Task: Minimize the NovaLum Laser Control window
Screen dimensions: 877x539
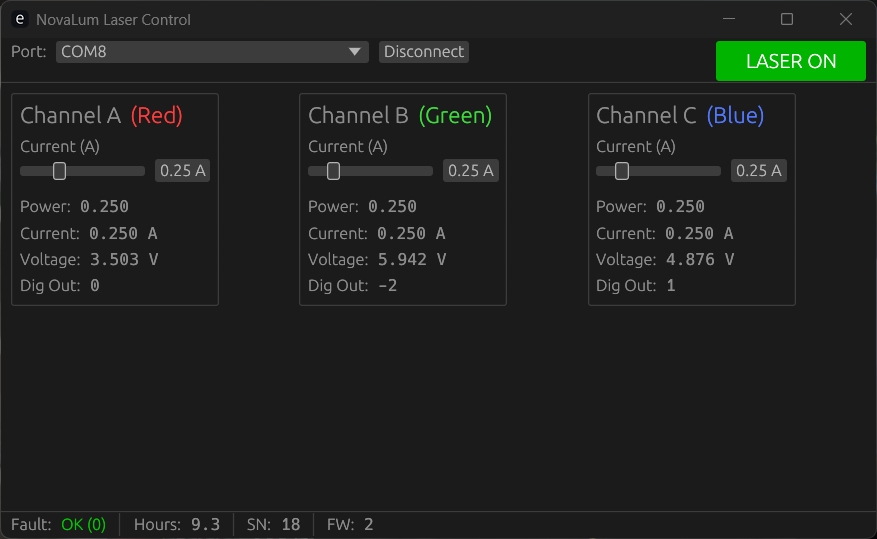Action: click(x=729, y=19)
